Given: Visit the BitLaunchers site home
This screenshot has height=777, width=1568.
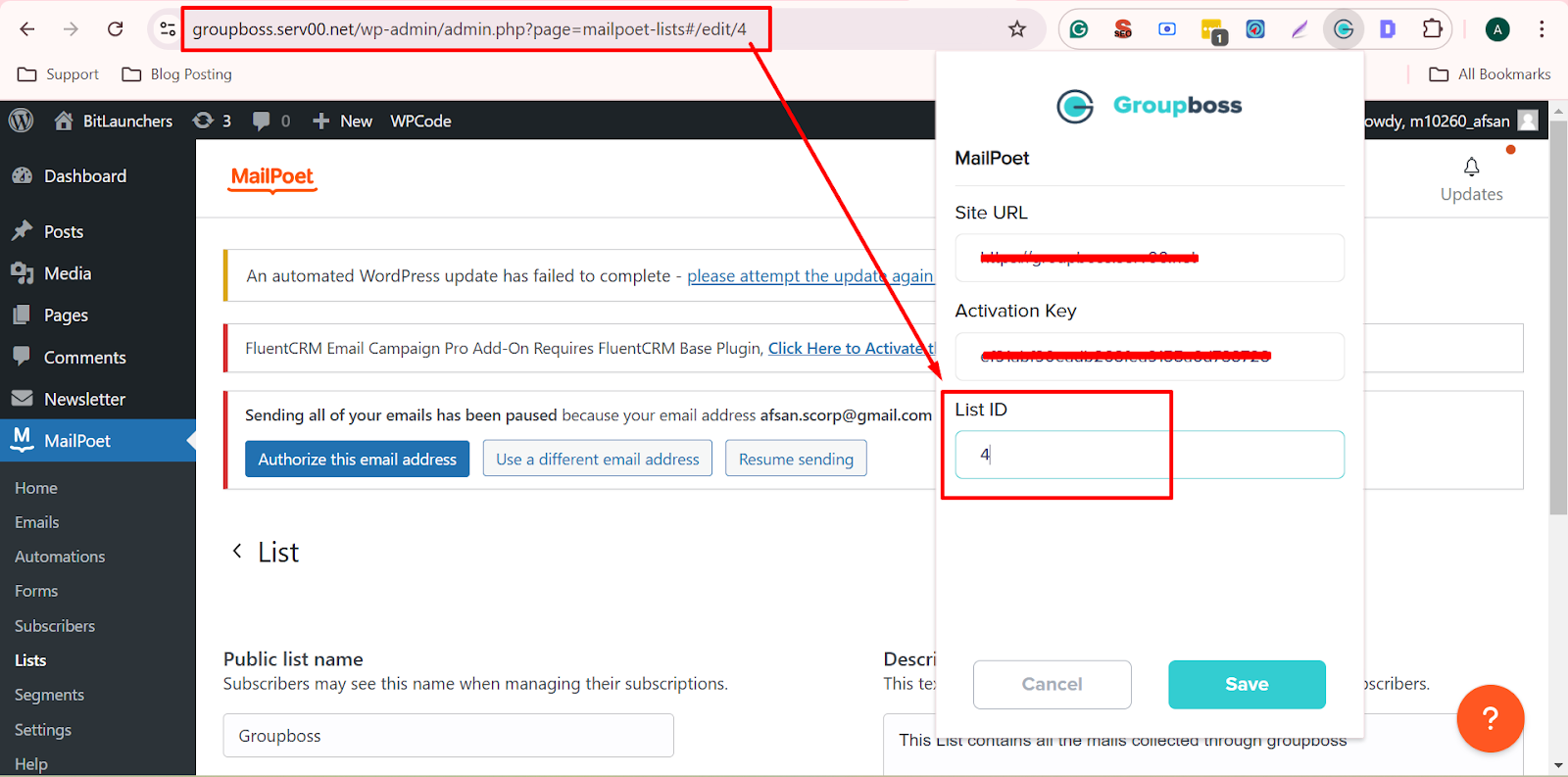Looking at the screenshot, I should [x=114, y=121].
